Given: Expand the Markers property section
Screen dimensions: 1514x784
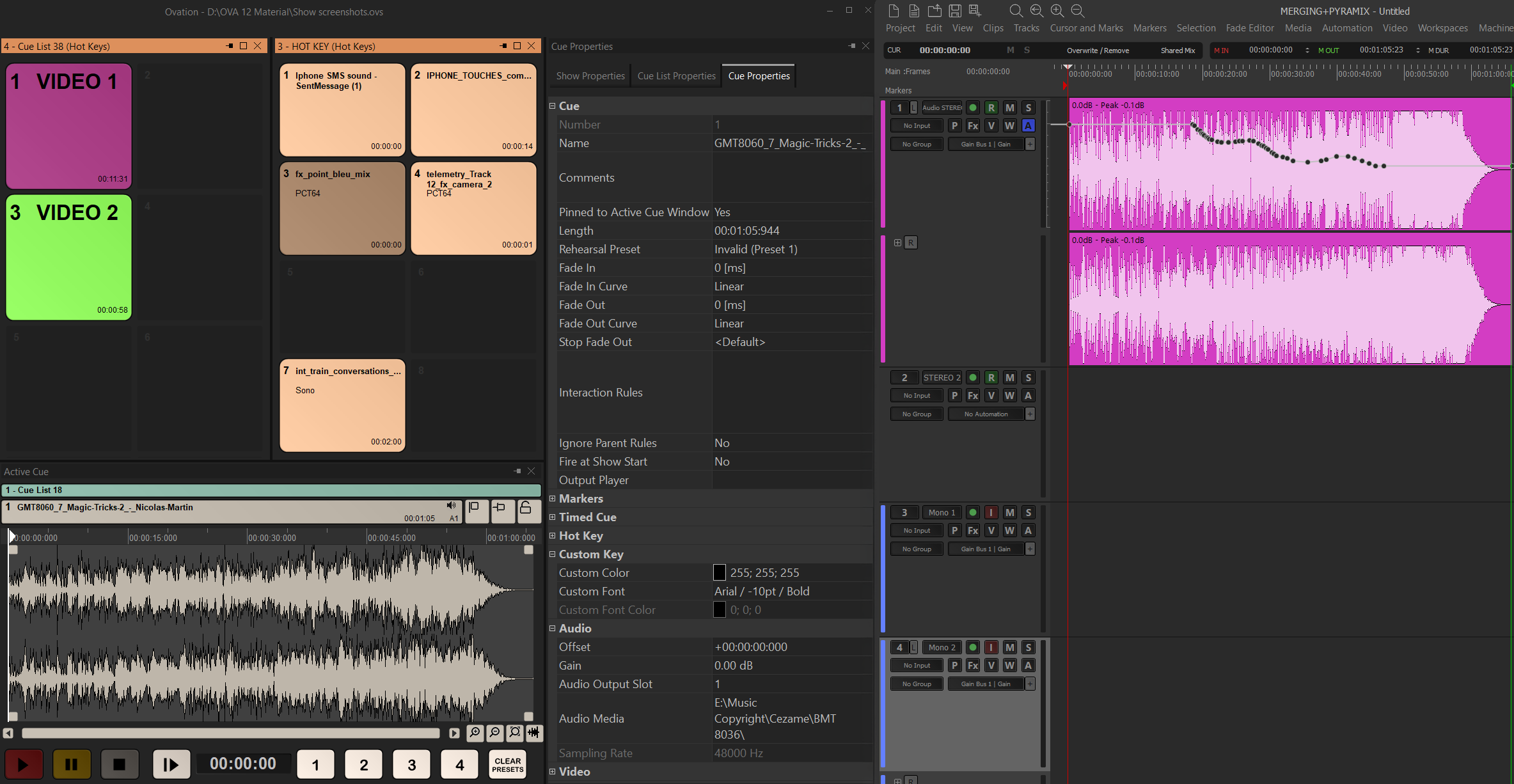Looking at the screenshot, I should 553,498.
